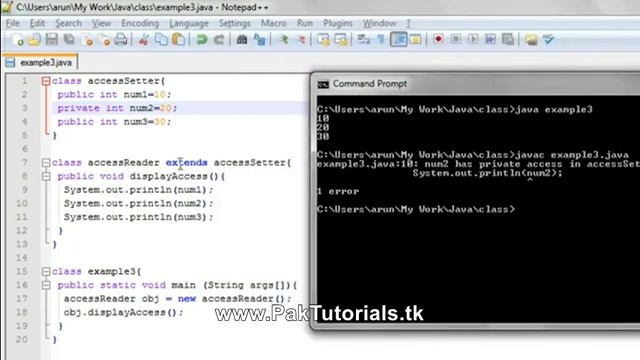Toggle Show All Characters paragraph icon
The image size is (640, 360).
click(x=380, y=39)
